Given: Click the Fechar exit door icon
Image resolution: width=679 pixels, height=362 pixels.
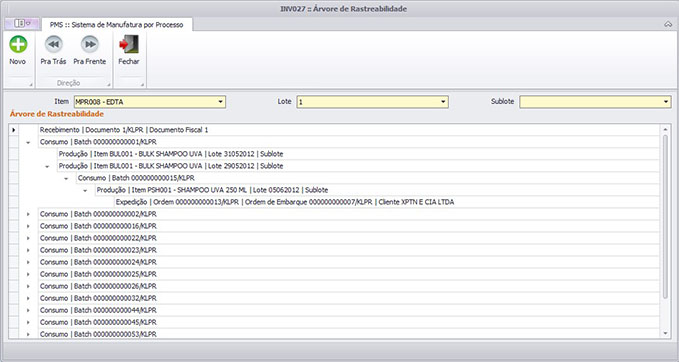Looking at the screenshot, I should [x=129, y=44].
